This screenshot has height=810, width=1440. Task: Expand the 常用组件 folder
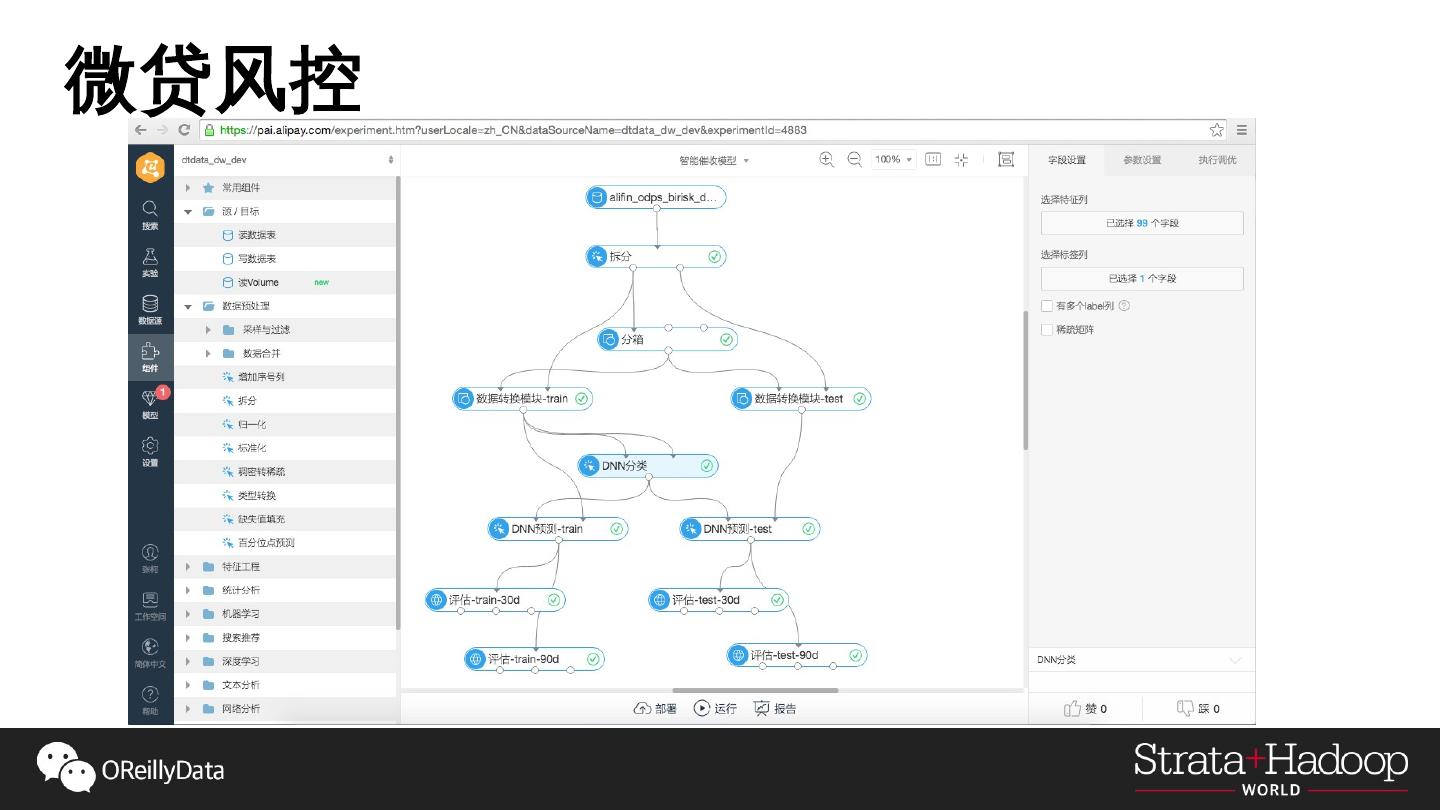188,188
